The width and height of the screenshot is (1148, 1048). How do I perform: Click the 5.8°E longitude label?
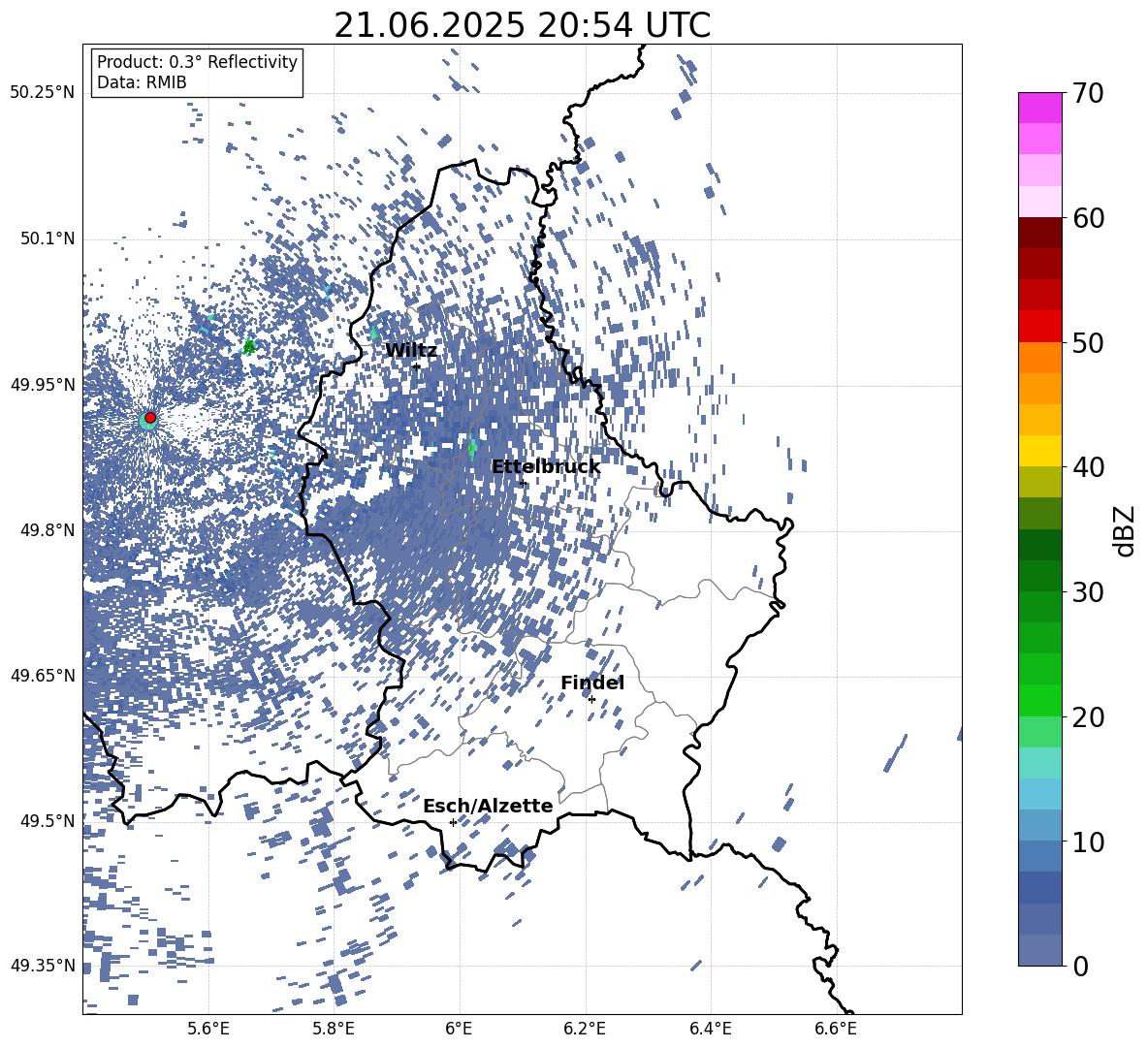[x=334, y=1029]
